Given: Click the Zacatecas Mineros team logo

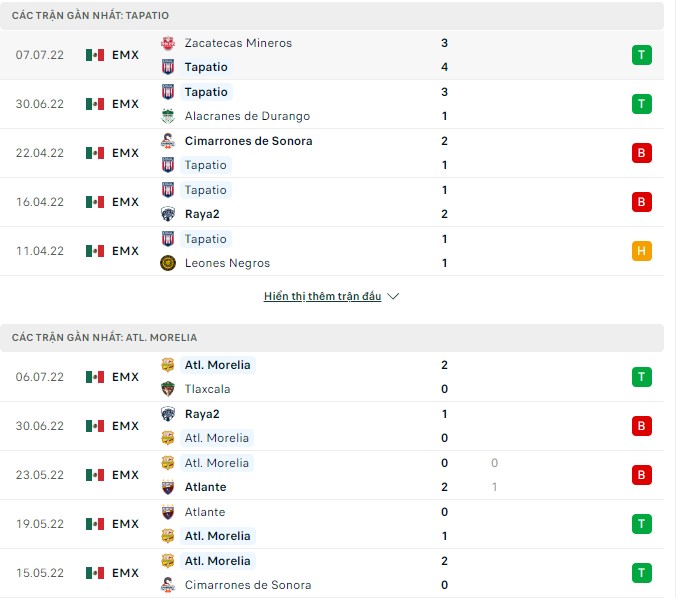Looking at the screenshot, I should click(168, 43).
